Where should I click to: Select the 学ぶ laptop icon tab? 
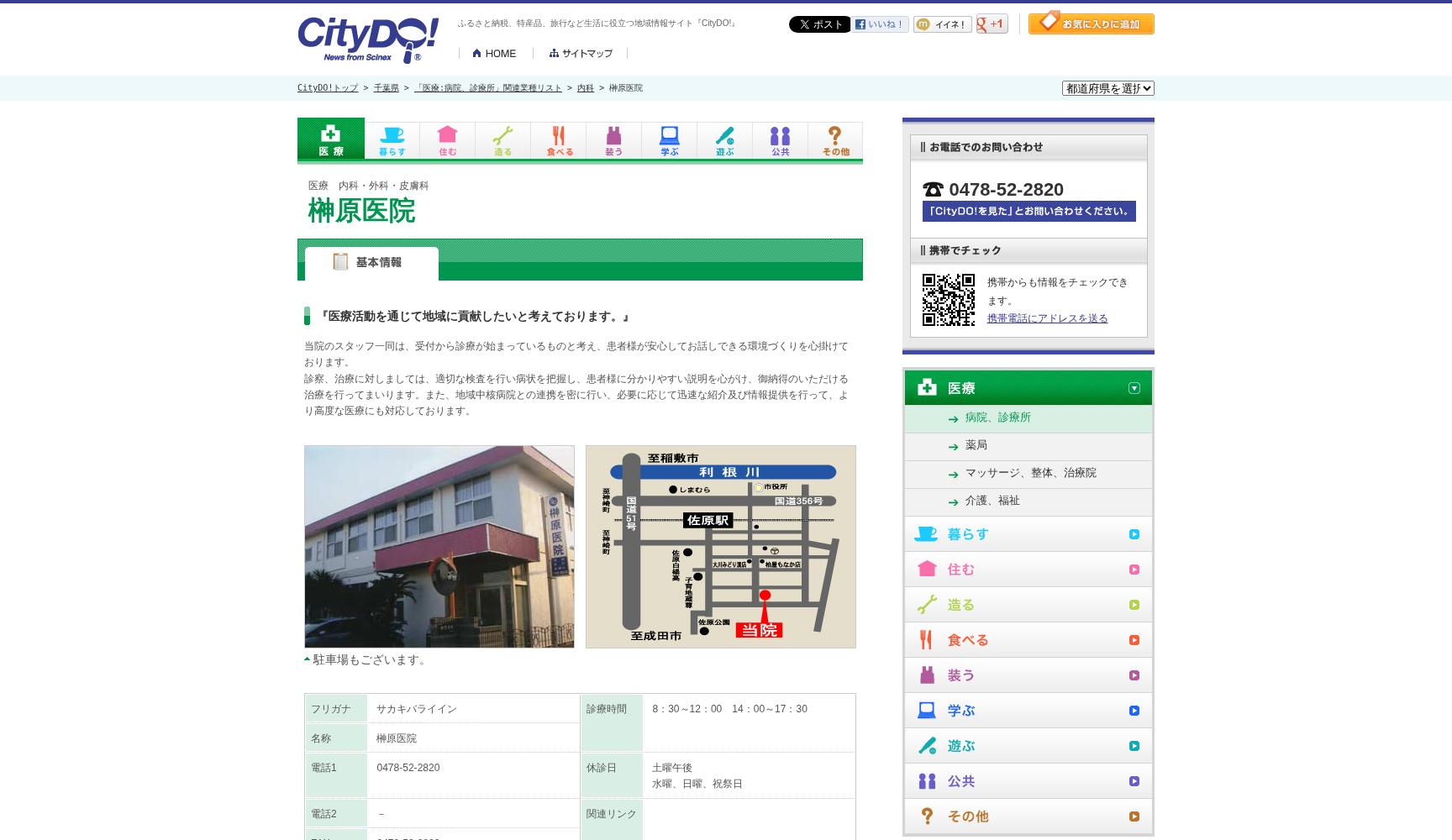click(670, 140)
